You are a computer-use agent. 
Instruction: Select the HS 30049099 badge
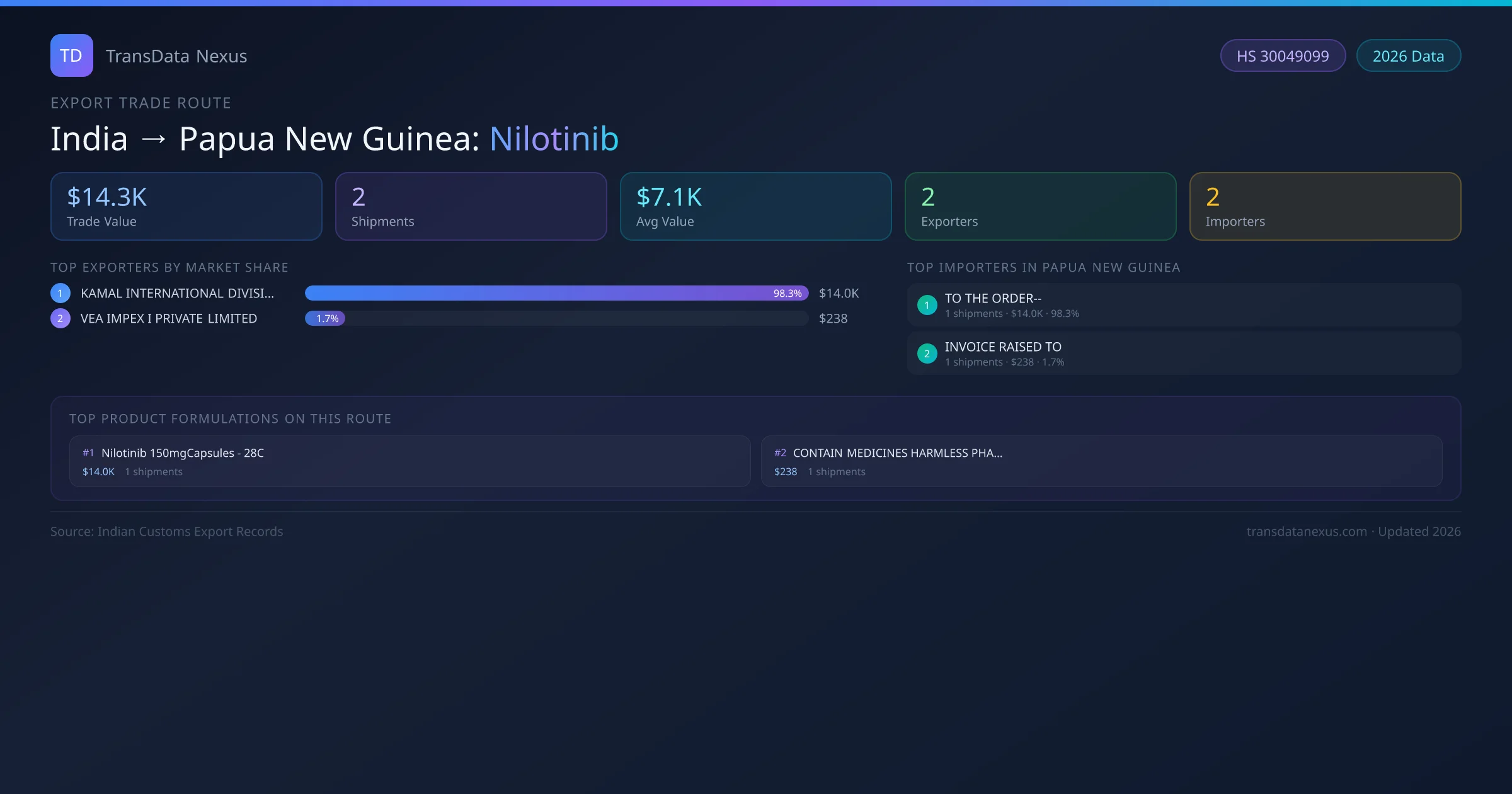tap(1283, 56)
